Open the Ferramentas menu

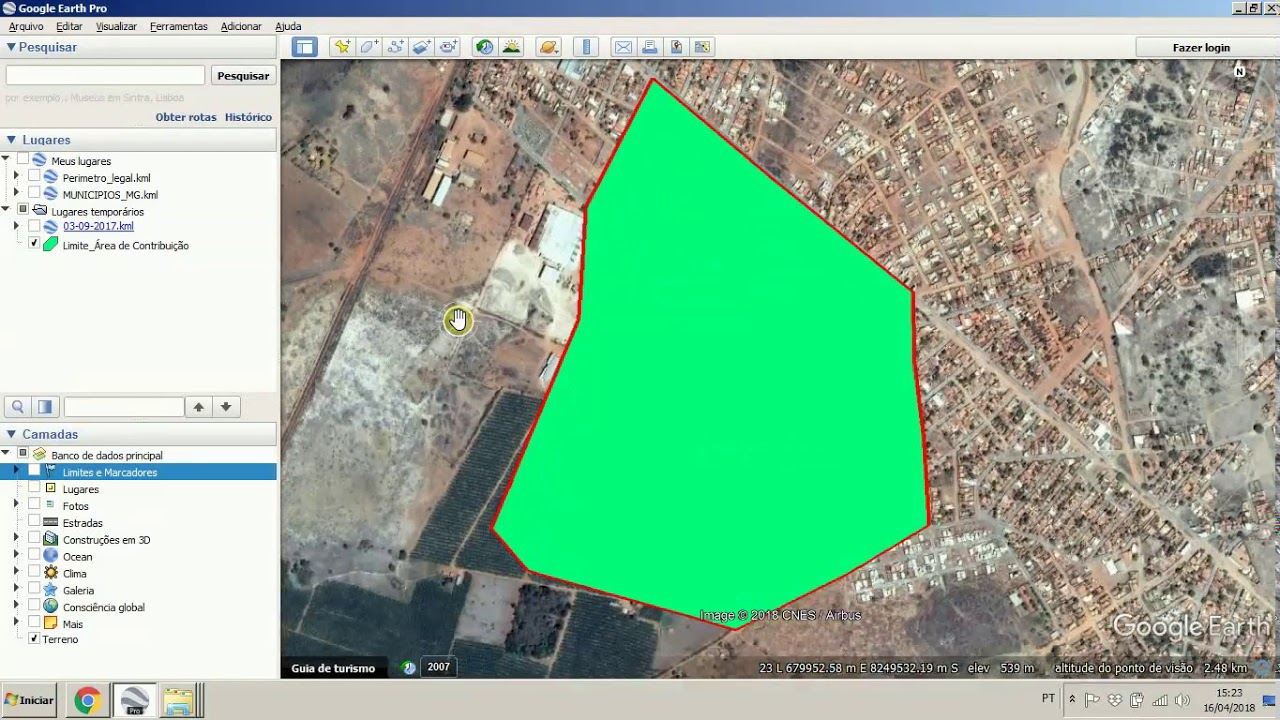(179, 26)
